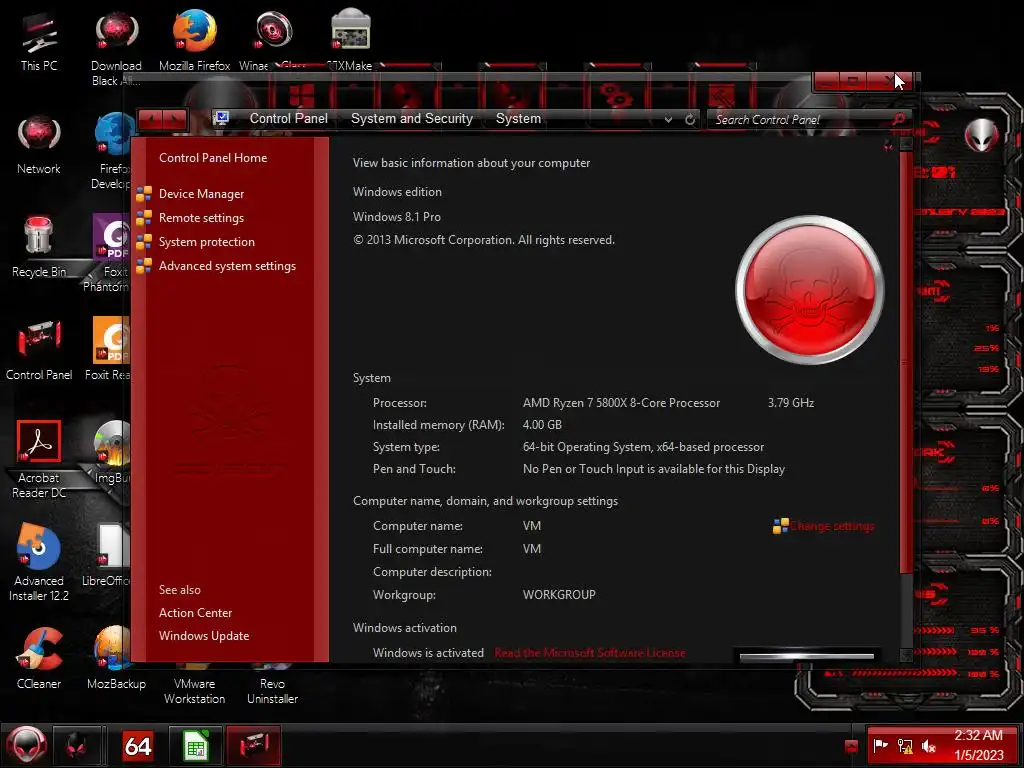Select Control Panel in the breadcrumb
The image size is (1024, 768).
pyautogui.click(x=289, y=119)
